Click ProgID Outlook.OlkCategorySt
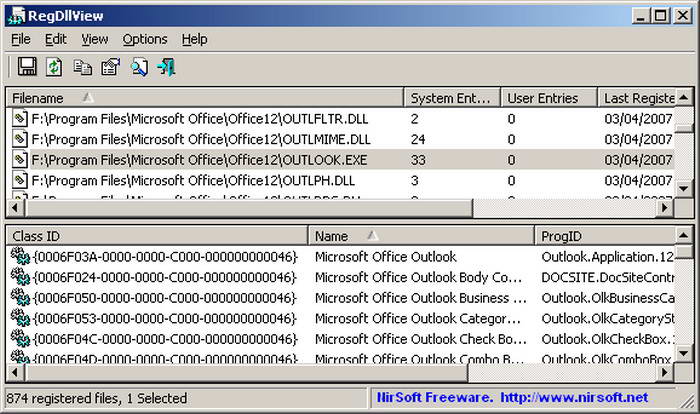 pos(607,318)
